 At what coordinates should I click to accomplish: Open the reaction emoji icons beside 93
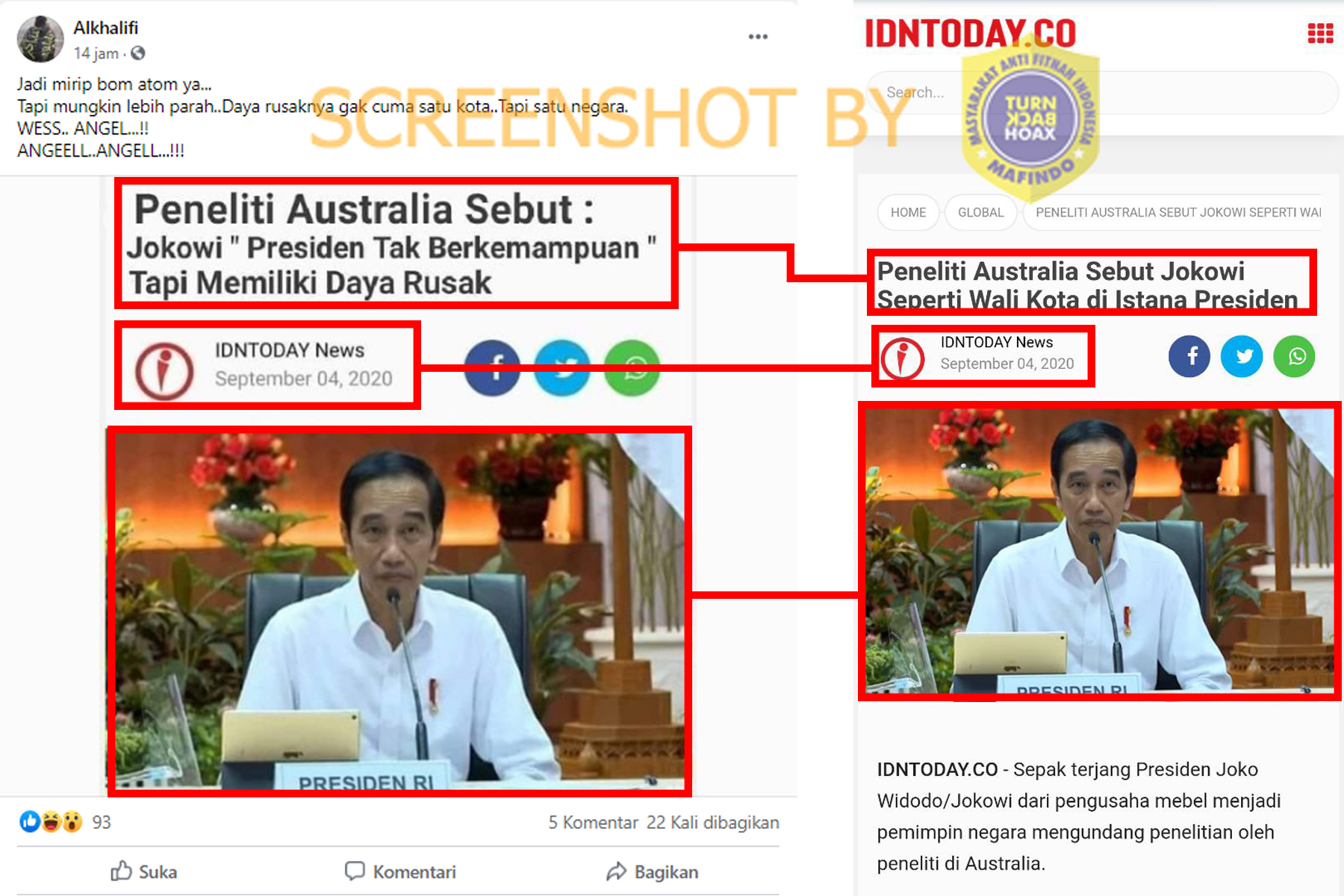tap(51, 822)
